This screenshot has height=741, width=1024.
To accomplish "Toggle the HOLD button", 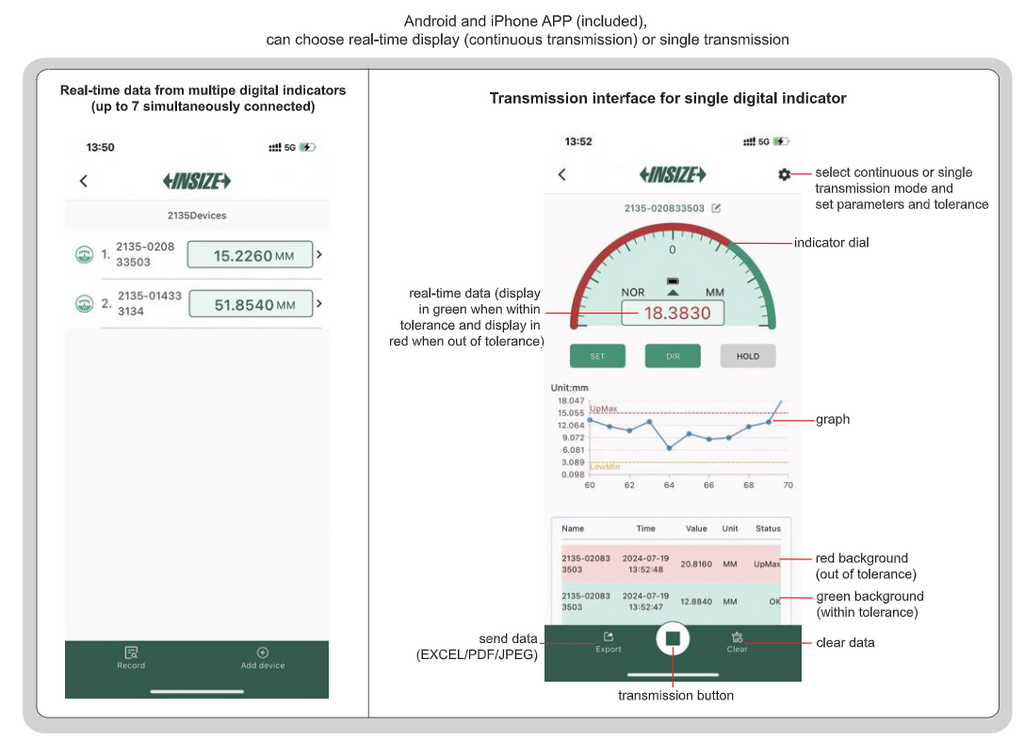I will 748,356.
